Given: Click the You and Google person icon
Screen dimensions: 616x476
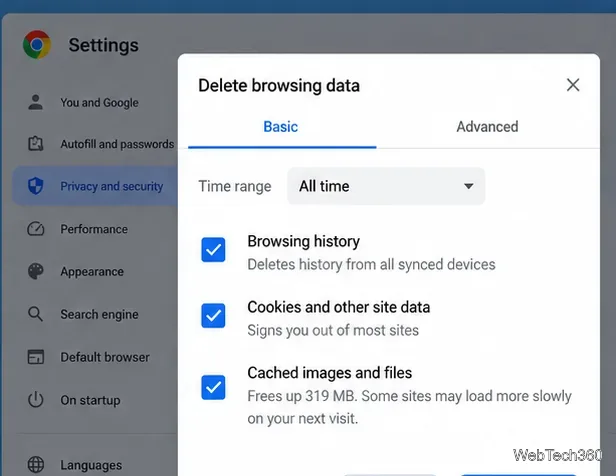Looking at the screenshot, I should [x=36, y=102].
